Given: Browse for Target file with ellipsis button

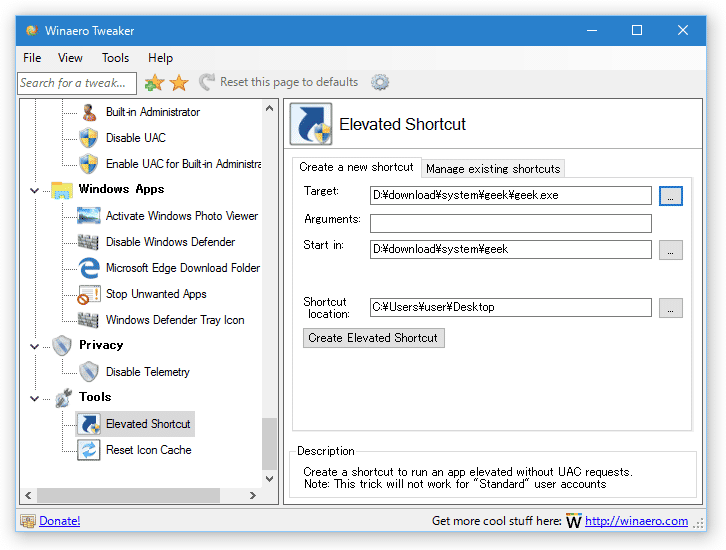Looking at the screenshot, I should pos(670,196).
